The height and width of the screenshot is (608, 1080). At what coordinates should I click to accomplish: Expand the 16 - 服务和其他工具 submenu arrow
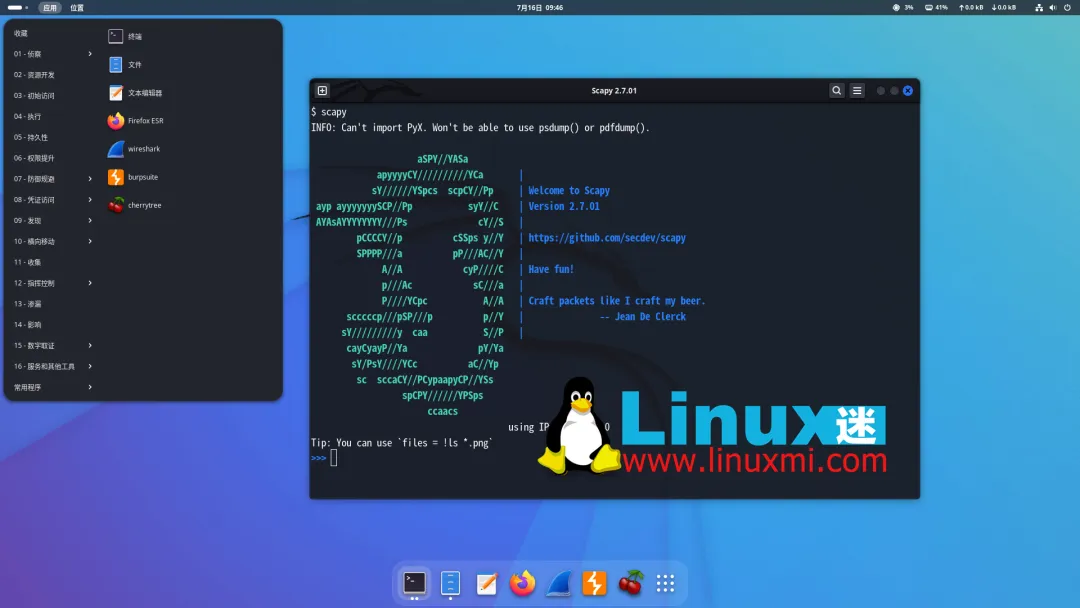point(90,366)
